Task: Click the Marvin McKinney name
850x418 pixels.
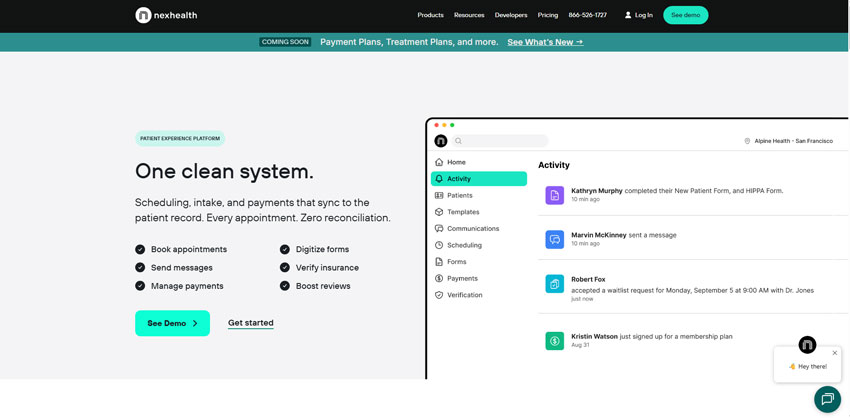Action: click(598, 235)
